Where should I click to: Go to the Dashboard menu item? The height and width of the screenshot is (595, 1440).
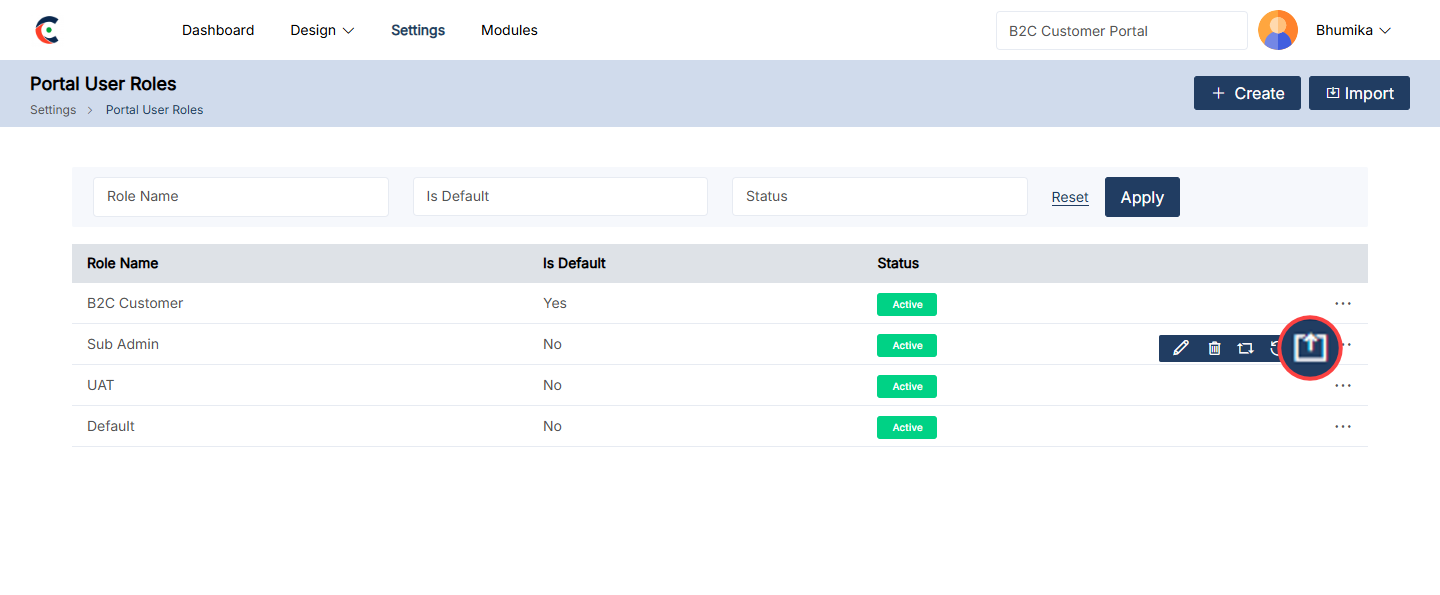coord(218,30)
